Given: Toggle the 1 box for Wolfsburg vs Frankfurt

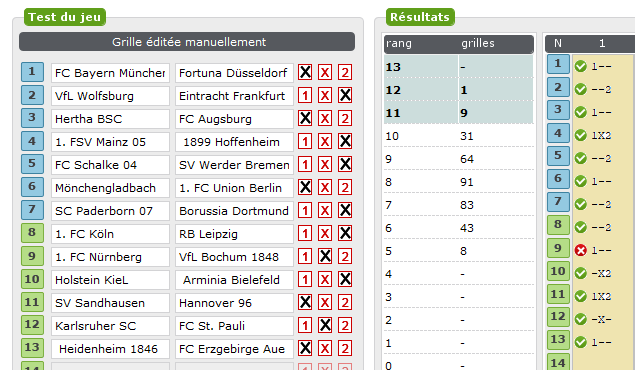Looking at the screenshot, I should click(305, 96).
